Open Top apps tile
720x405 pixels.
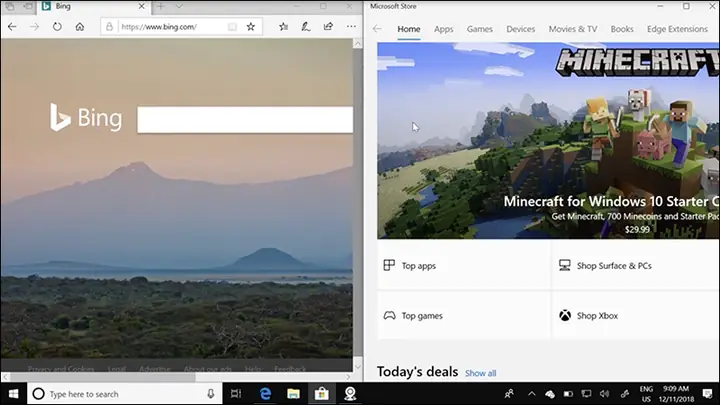[x=463, y=265]
